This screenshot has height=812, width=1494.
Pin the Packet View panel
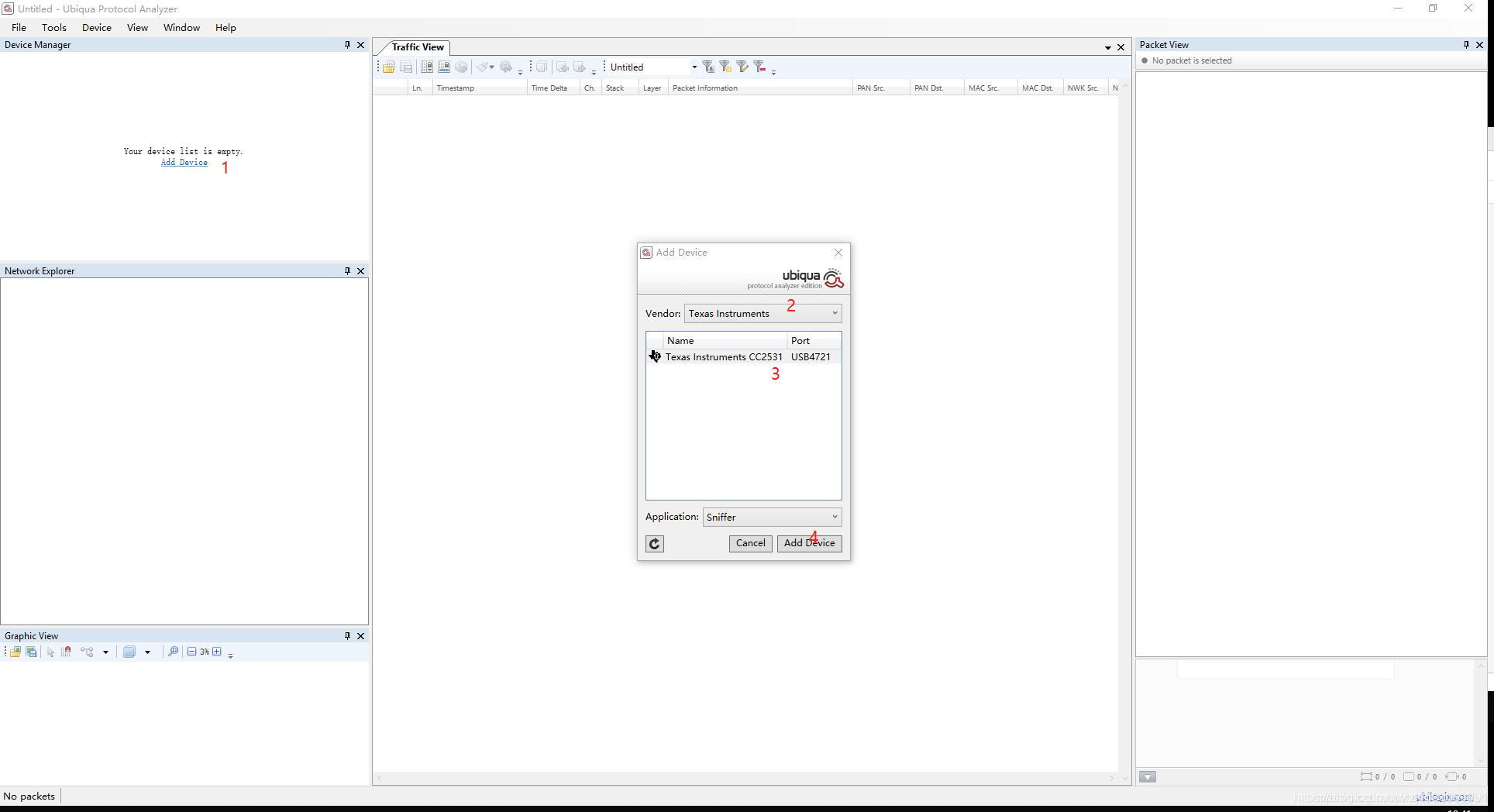[x=1466, y=45]
